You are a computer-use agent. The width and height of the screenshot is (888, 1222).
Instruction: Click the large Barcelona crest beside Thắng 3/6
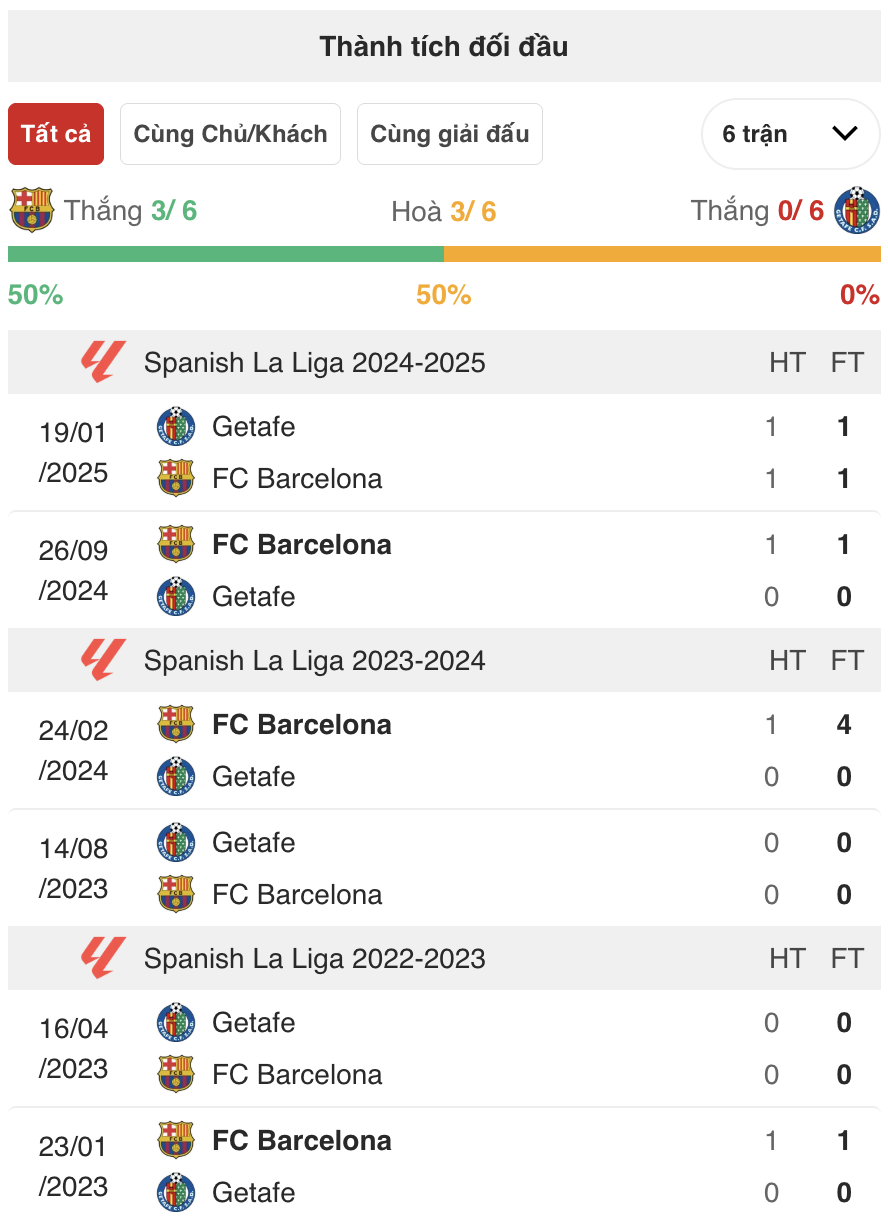tap(31, 210)
